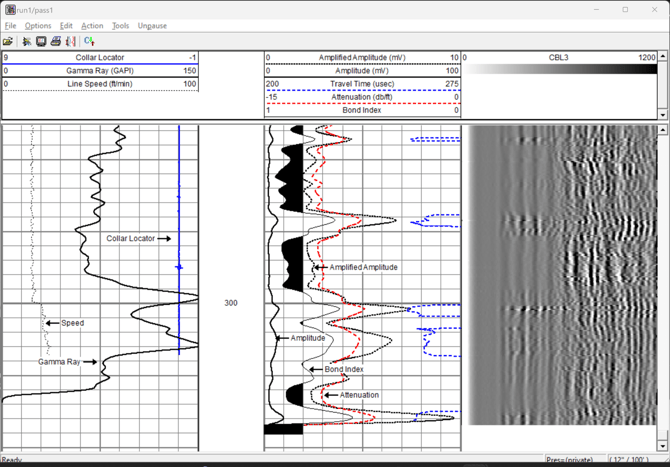Click Unpause to resume the log
The width and height of the screenshot is (670, 467).
click(x=152, y=25)
